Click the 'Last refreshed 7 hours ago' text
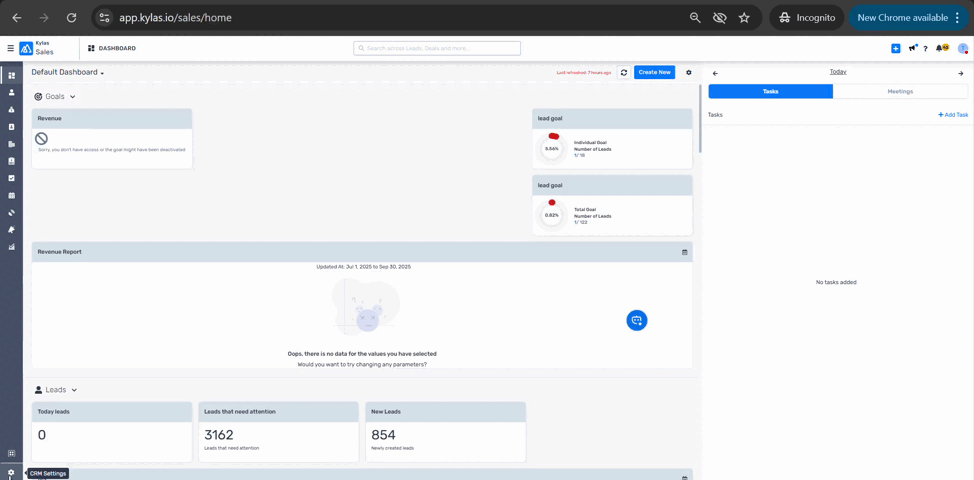Screen dimensions: 974x480 [583, 73]
